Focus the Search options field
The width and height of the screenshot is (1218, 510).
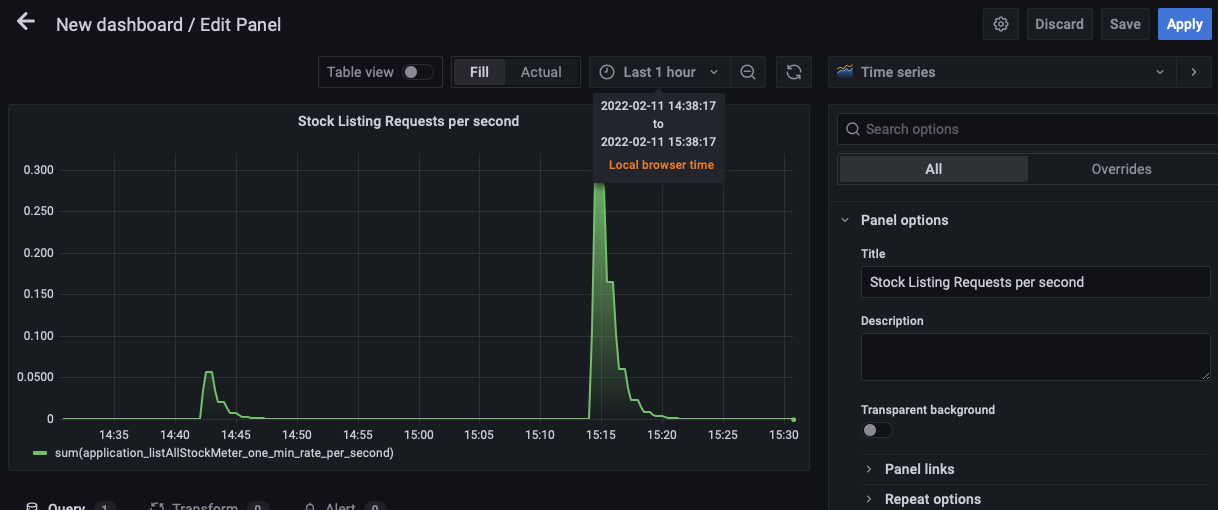click(1027, 129)
